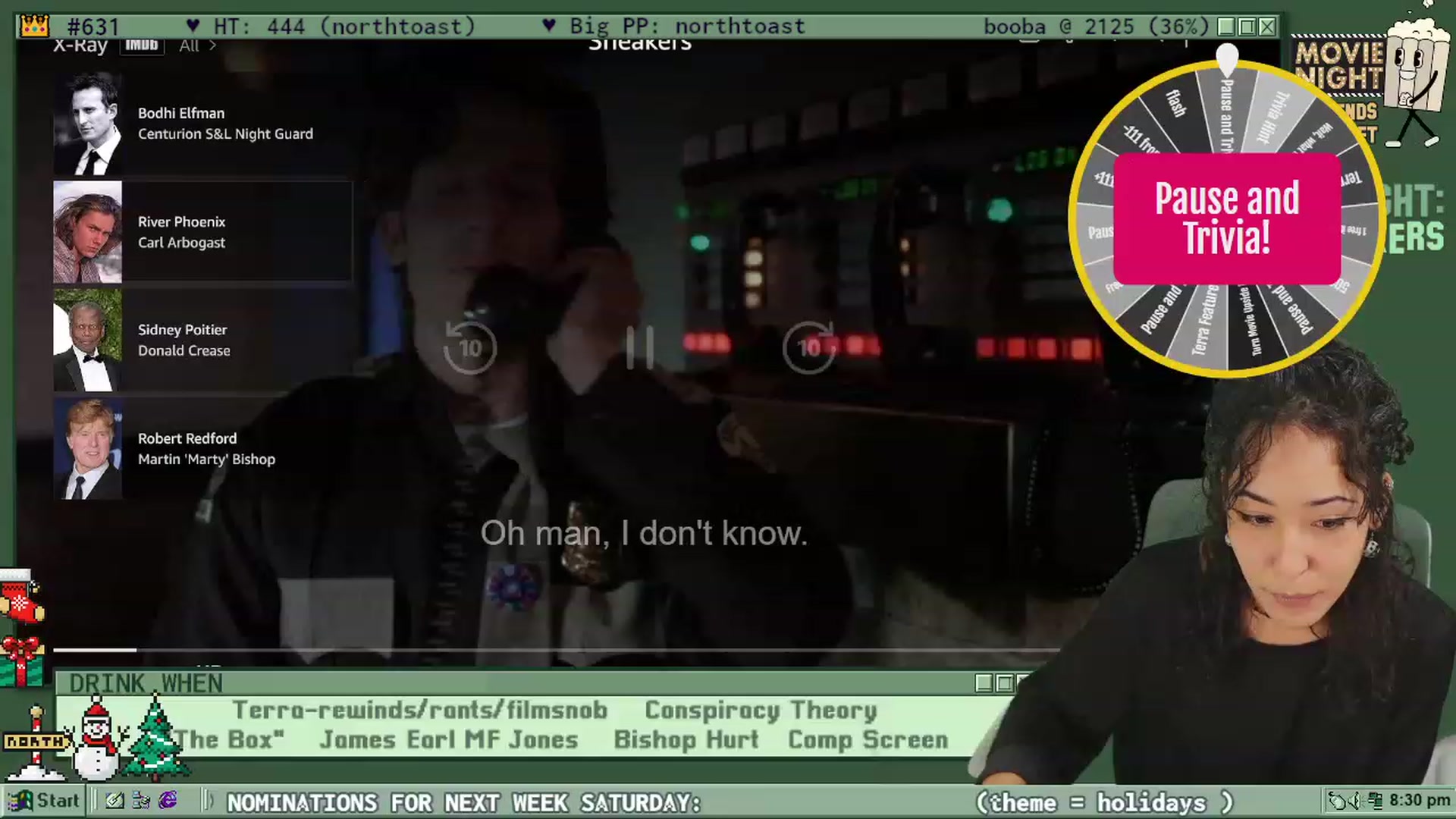Skip forward 10 seconds in movie

(x=809, y=348)
